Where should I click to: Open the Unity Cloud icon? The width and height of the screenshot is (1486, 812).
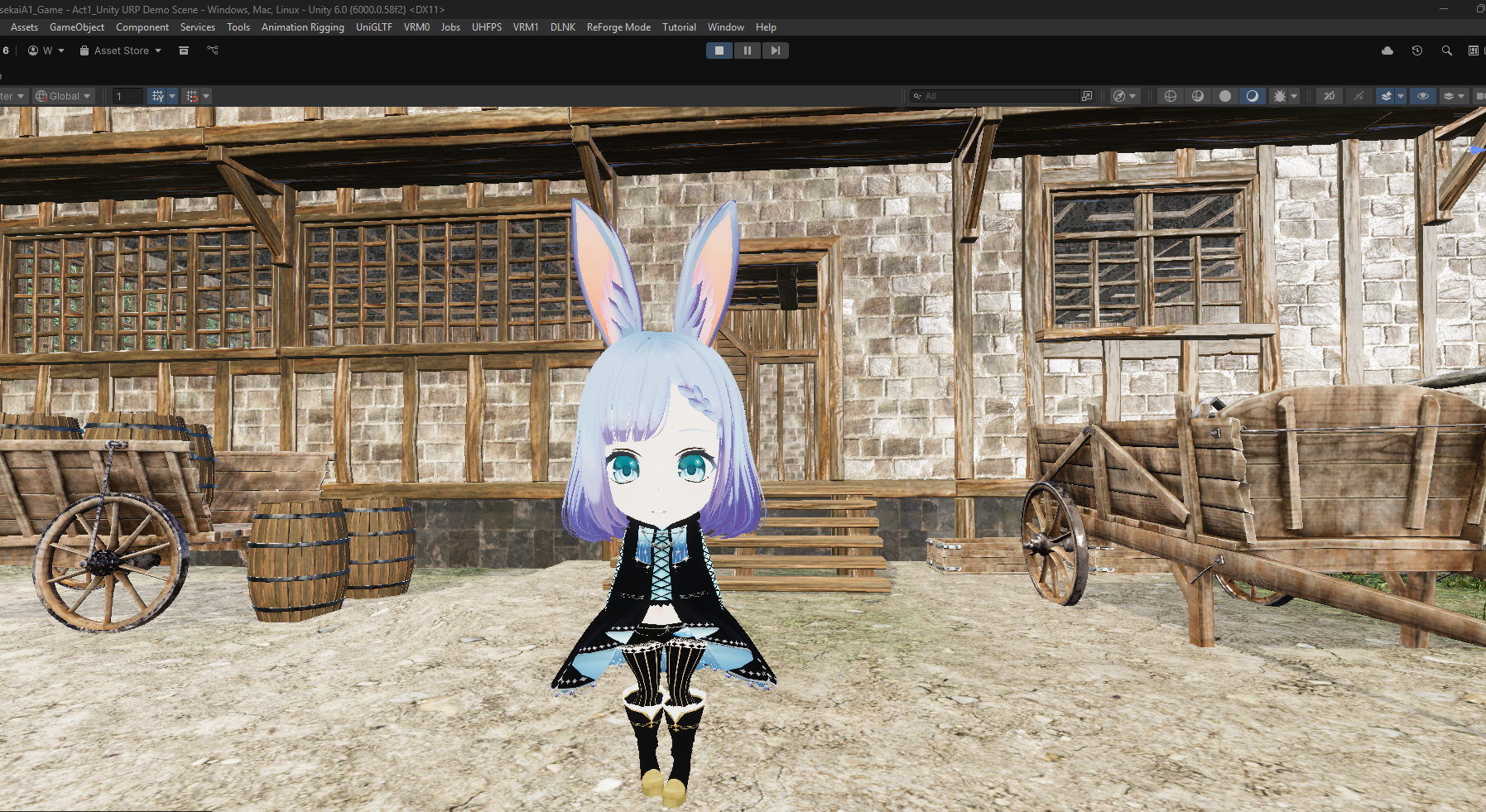[1387, 50]
